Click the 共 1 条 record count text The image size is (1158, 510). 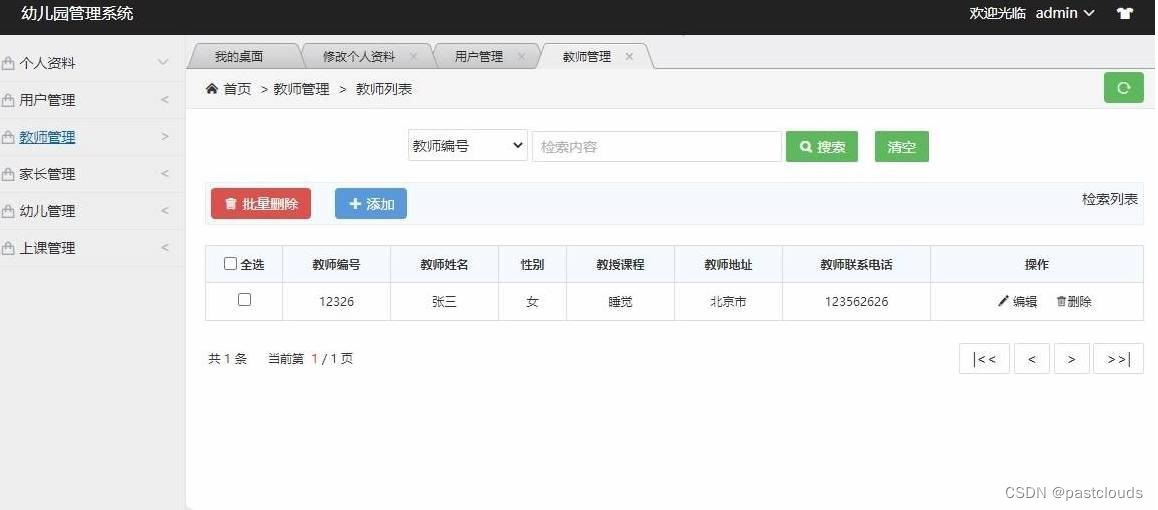pos(227,359)
